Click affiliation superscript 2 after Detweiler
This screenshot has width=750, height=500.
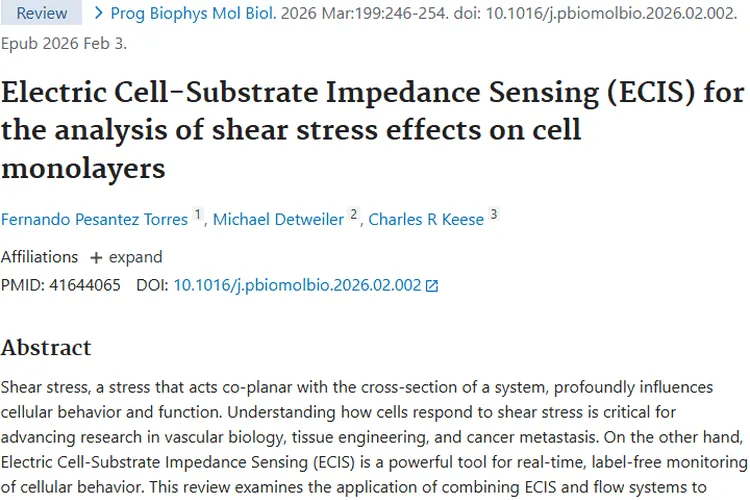click(x=354, y=214)
